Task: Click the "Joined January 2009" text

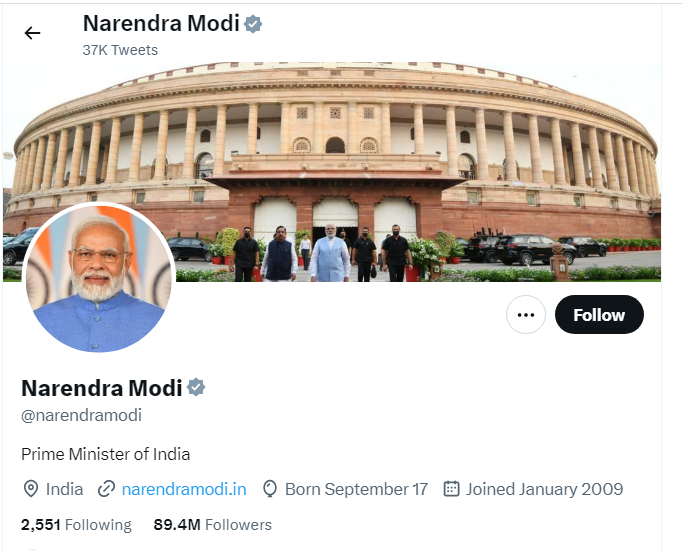Action: pos(544,489)
